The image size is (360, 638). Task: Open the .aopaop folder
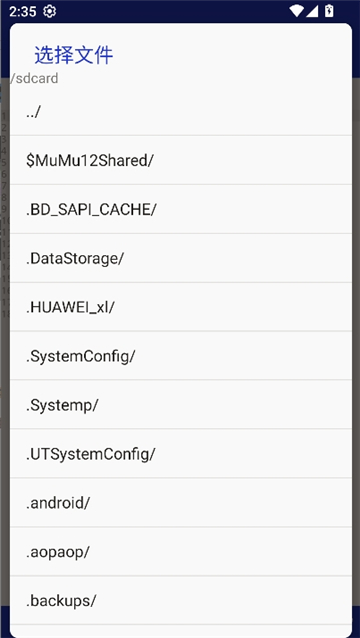coord(181,551)
